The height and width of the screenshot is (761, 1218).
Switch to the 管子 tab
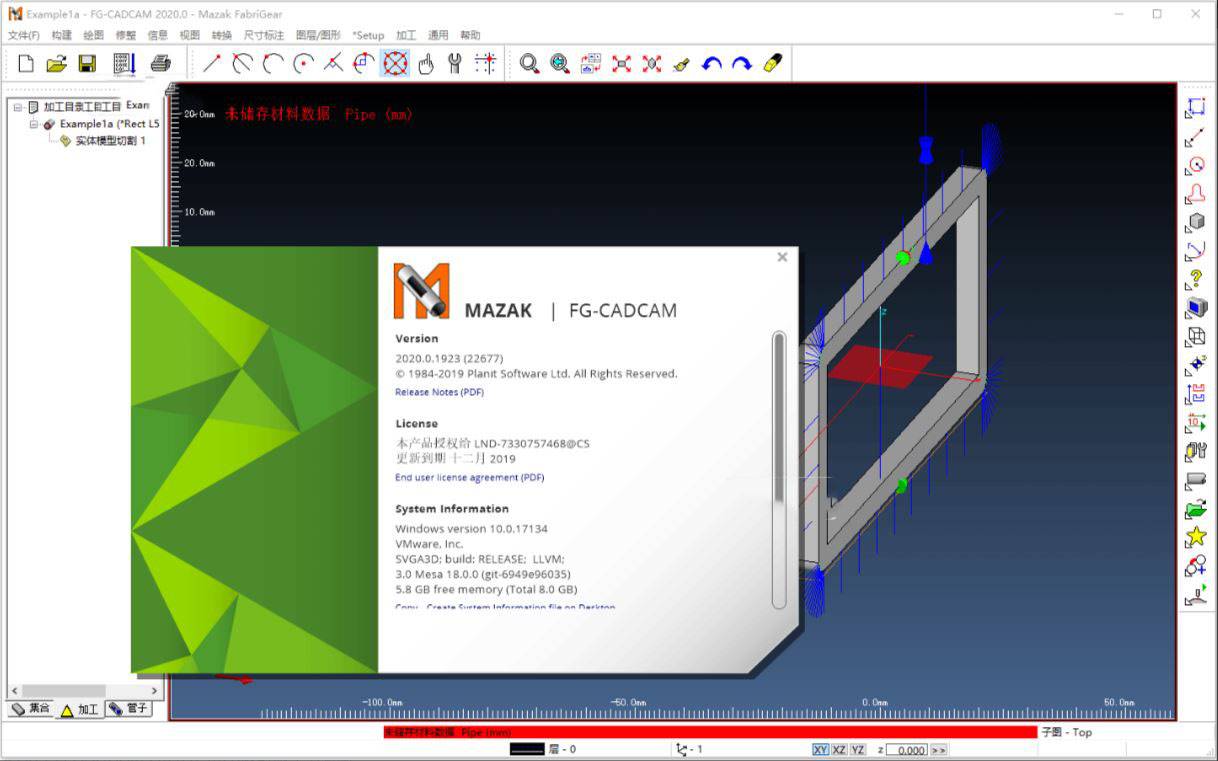(129, 709)
